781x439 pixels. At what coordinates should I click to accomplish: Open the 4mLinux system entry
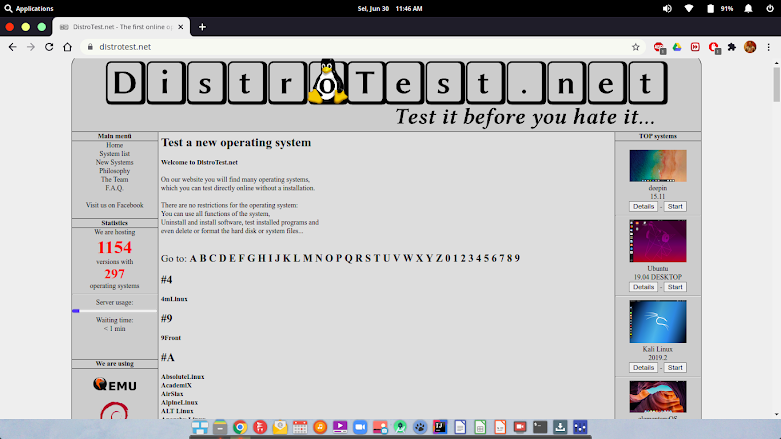[x=174, y=299]
